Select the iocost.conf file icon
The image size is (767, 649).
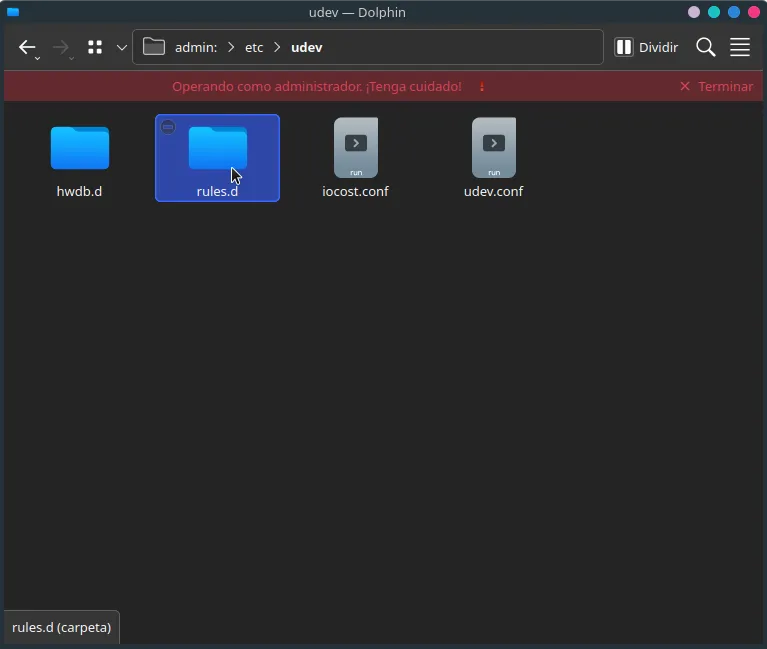356,147
